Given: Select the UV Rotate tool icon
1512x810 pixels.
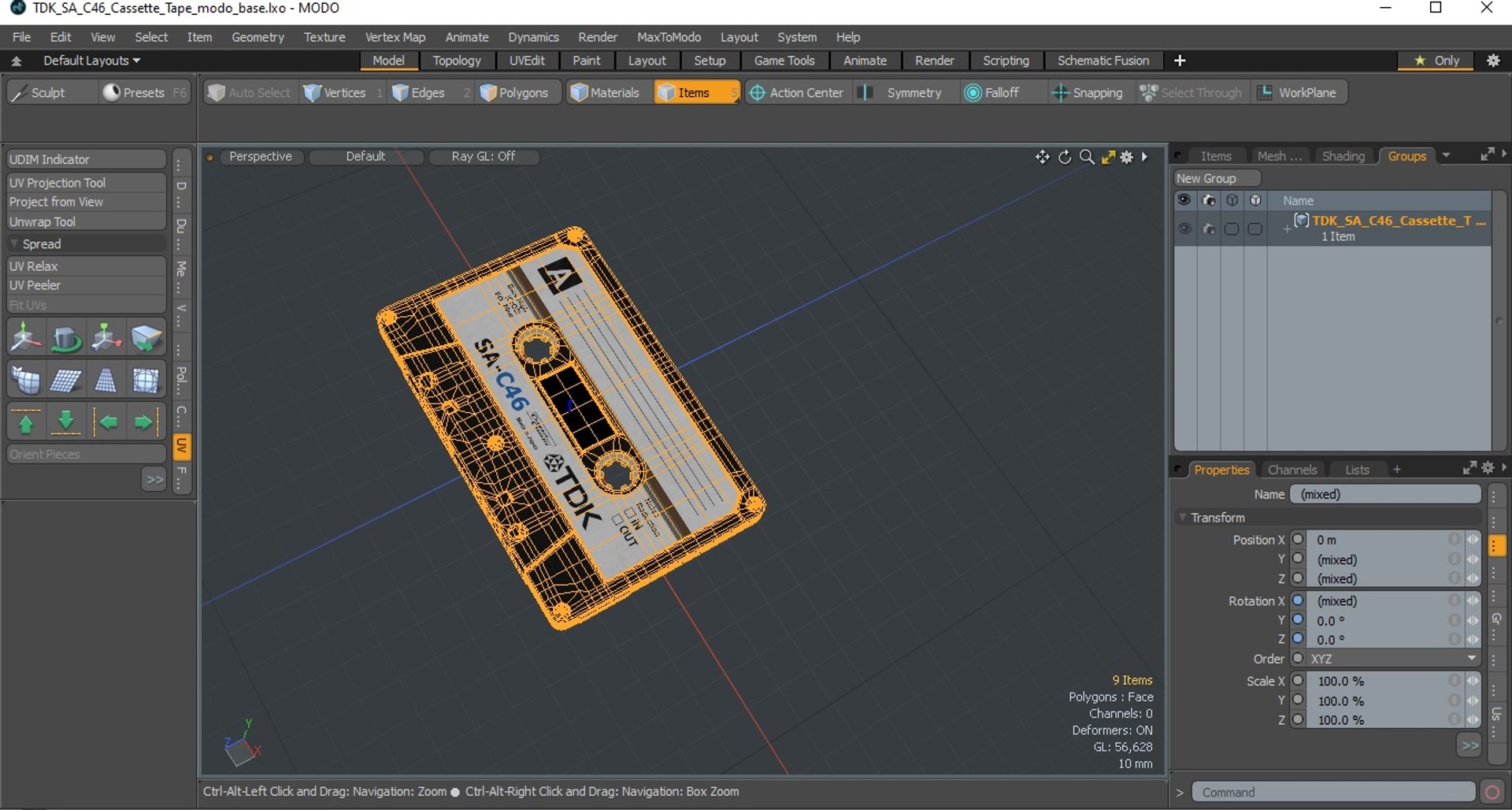Looking at the screenshot, I should point(65,339).
